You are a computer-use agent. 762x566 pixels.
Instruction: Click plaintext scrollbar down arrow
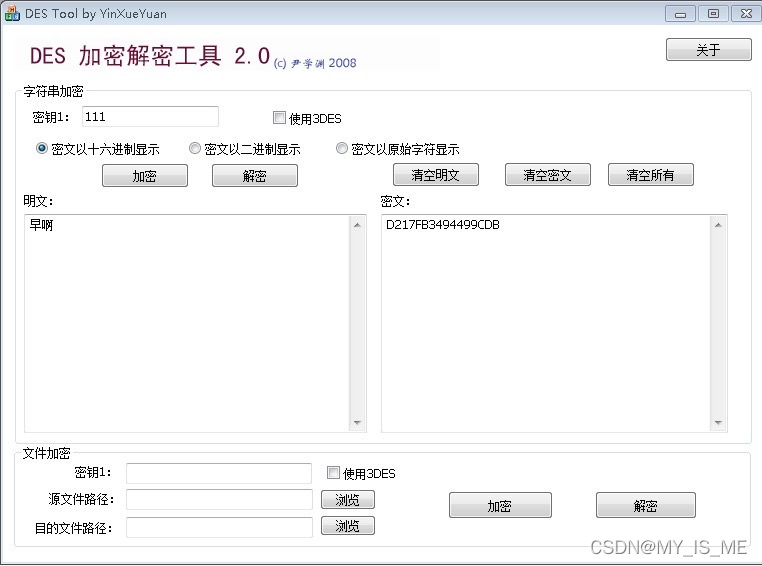[358, 422]
